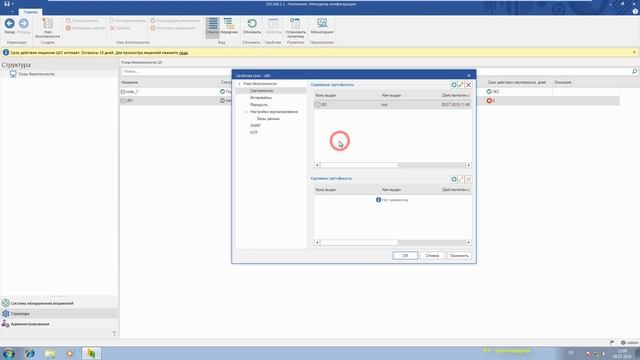Click the Forward navigation arrow in the ribbon
The height and width of the screenshot is (360, 640).
[24, 26]
